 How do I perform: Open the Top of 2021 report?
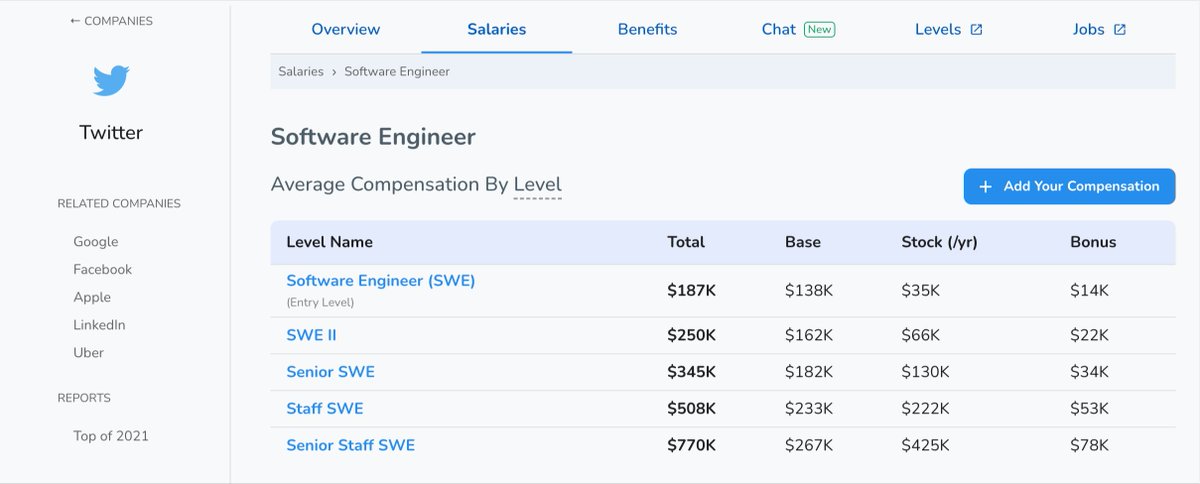(111, 436)
